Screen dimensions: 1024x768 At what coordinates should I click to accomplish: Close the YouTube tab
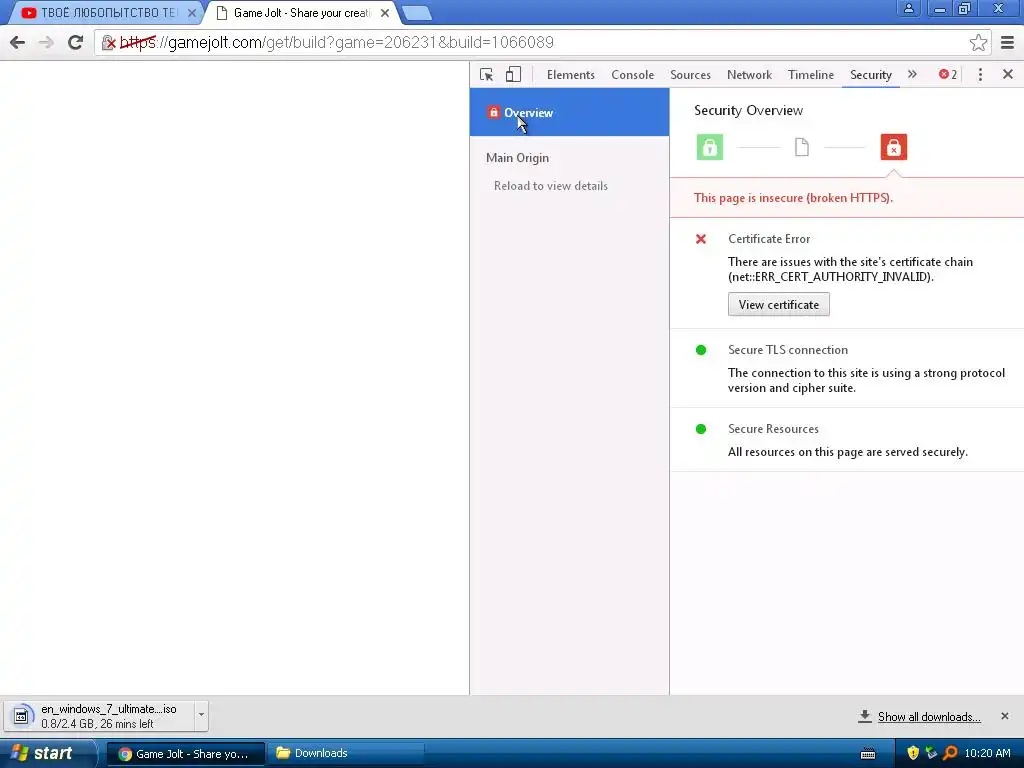click(192, 12)
